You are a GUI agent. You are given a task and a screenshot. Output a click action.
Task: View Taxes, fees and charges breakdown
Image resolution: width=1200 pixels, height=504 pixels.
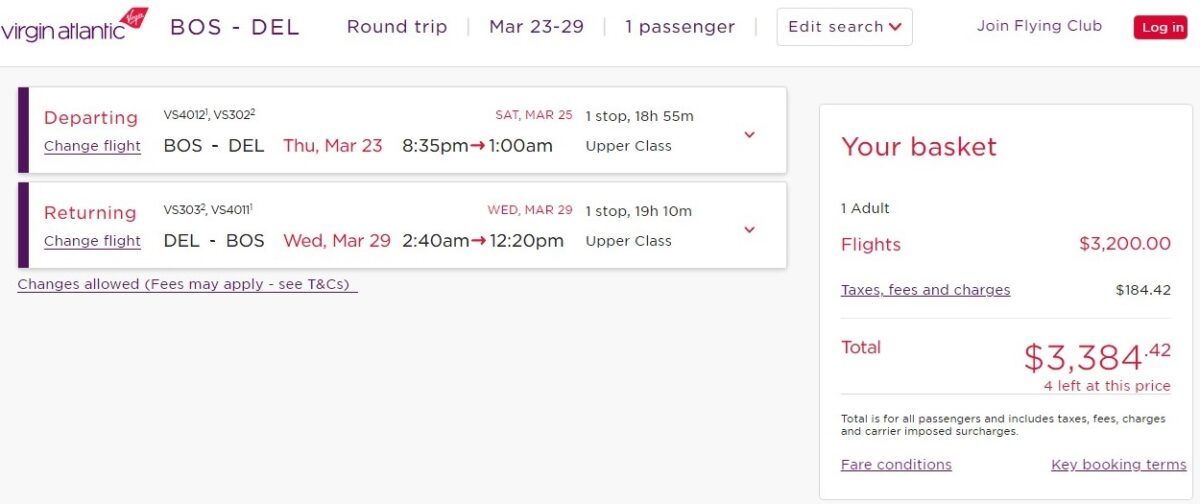(x=925, y=290)
